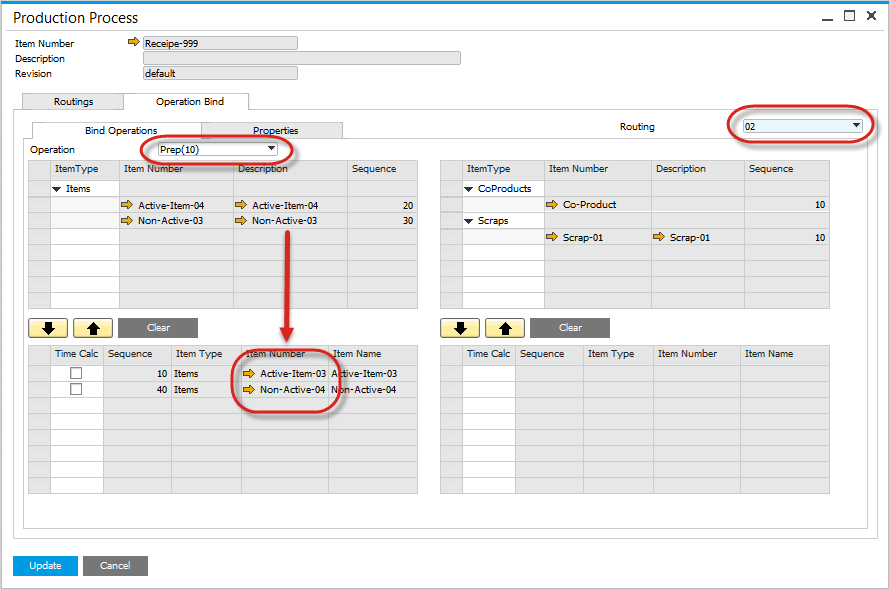The width and height of the screenshot is (890, 590).
Task: Open Co-Product via its link arrow
Action: click(552, 205)
